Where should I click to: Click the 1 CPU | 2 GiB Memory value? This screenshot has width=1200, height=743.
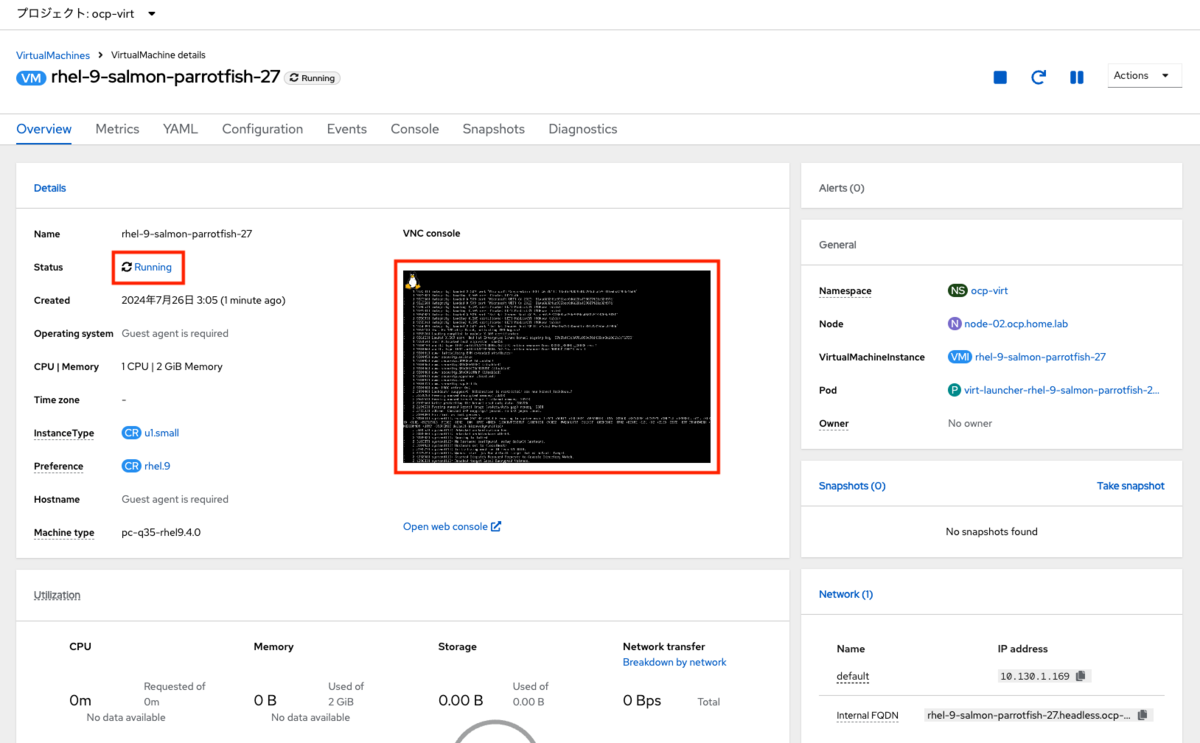172,367
